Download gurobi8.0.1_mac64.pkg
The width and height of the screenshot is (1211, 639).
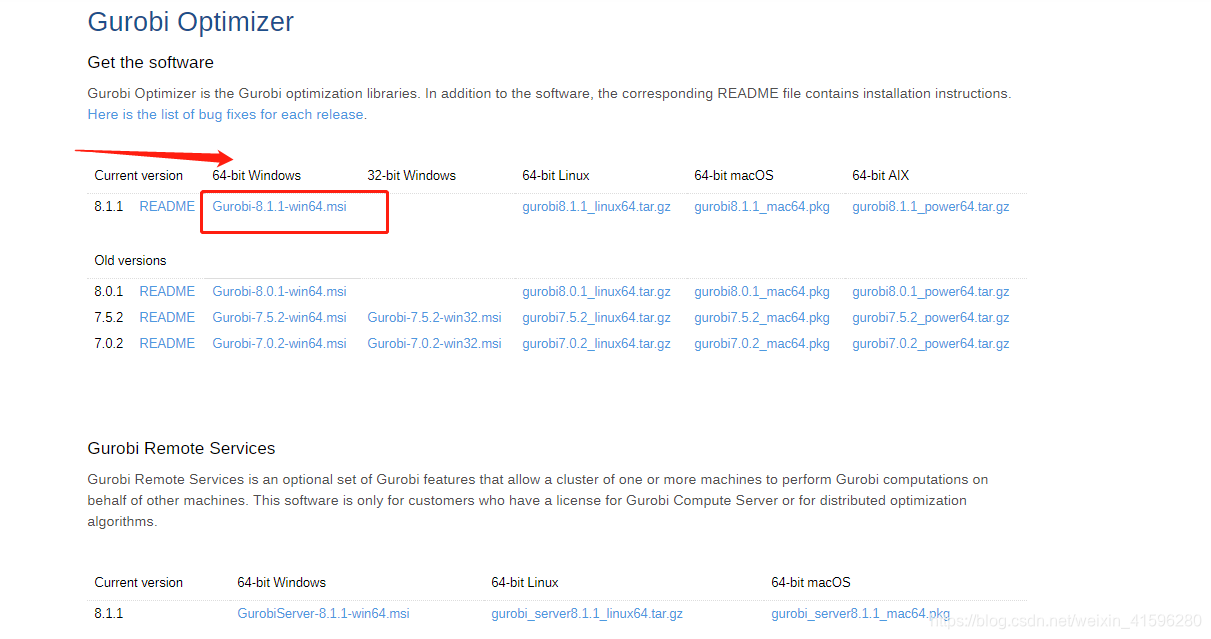point(762,292)
